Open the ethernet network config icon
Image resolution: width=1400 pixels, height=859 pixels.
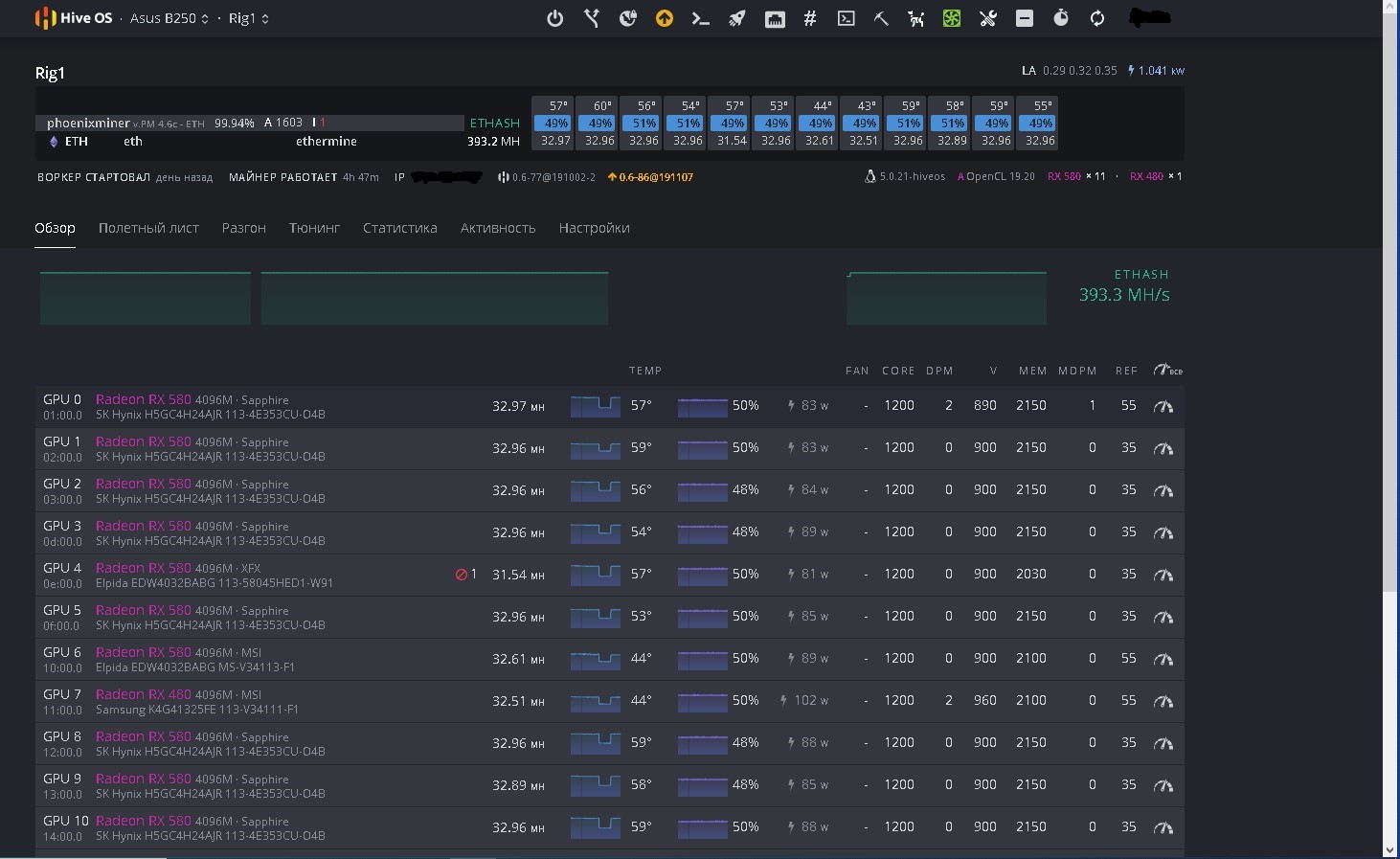[x=775, y=18]
